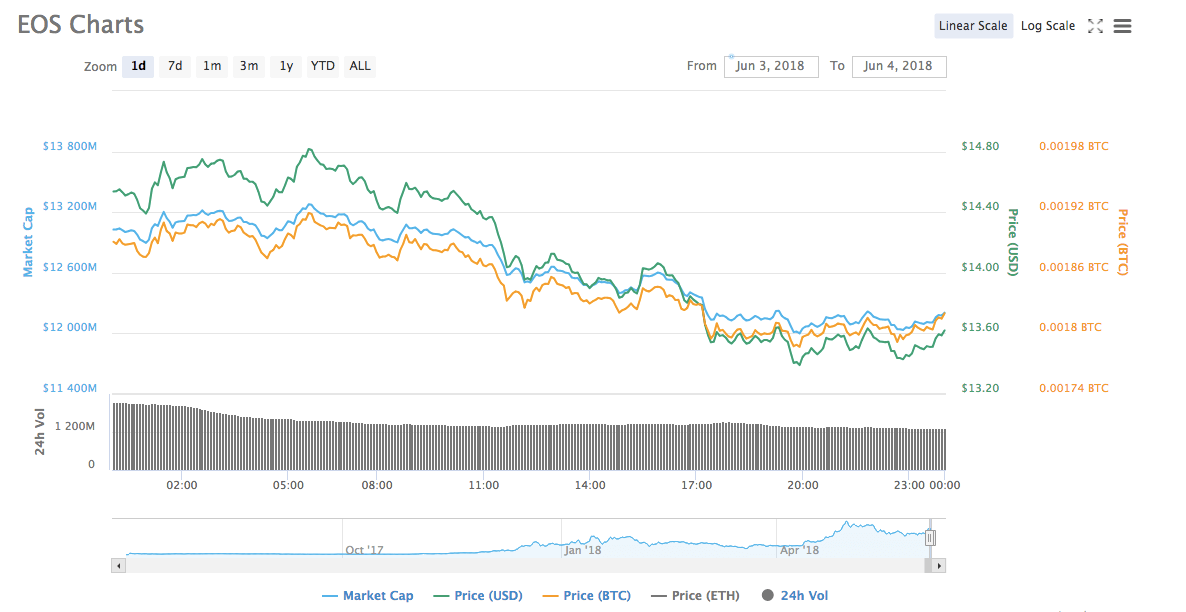This screenshot has width=1186, height=612.
Task: Click the navigator scroll-right arrow
Action: click(x=939, y=565)
